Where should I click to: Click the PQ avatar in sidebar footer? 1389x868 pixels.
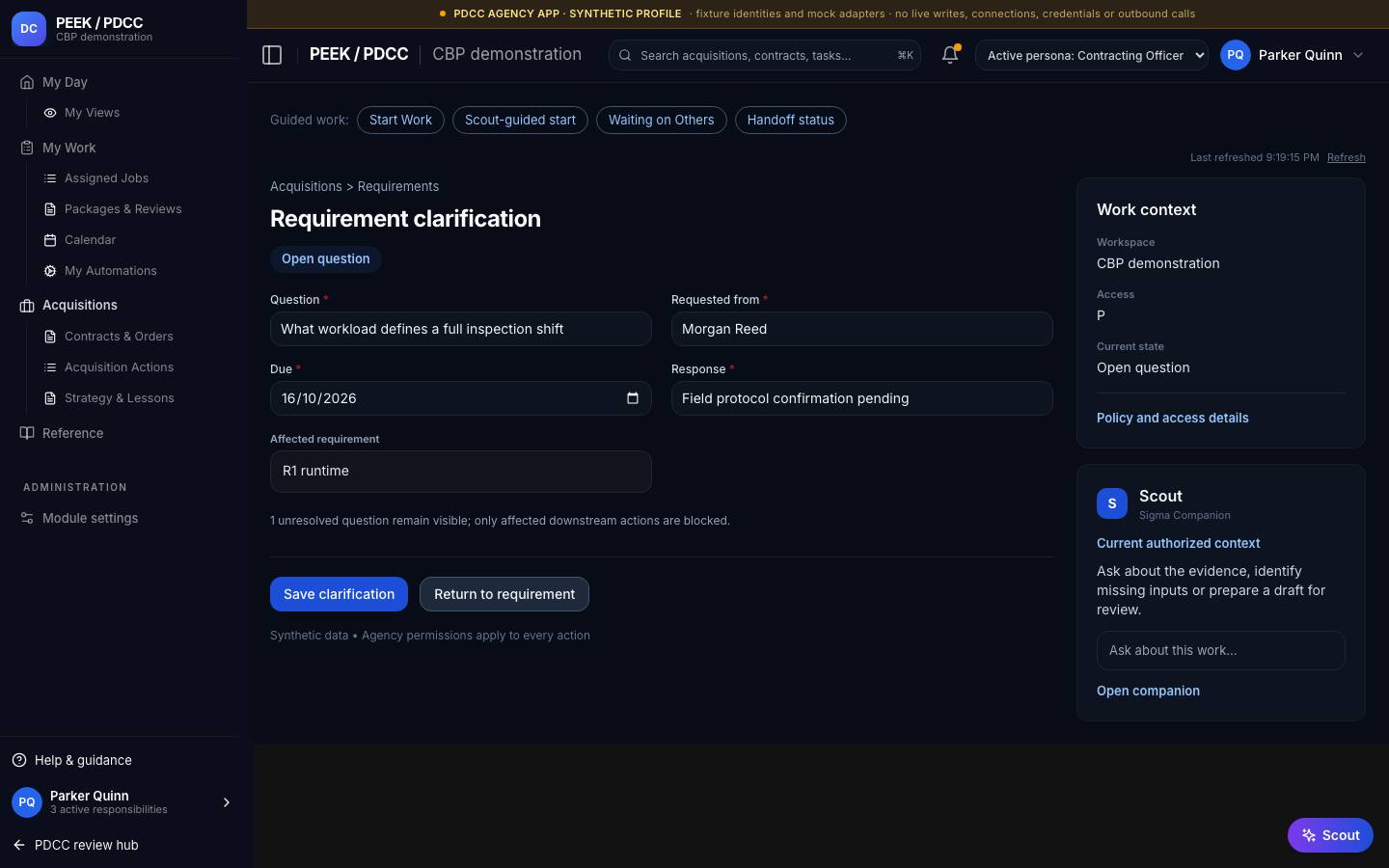[27, 802]
